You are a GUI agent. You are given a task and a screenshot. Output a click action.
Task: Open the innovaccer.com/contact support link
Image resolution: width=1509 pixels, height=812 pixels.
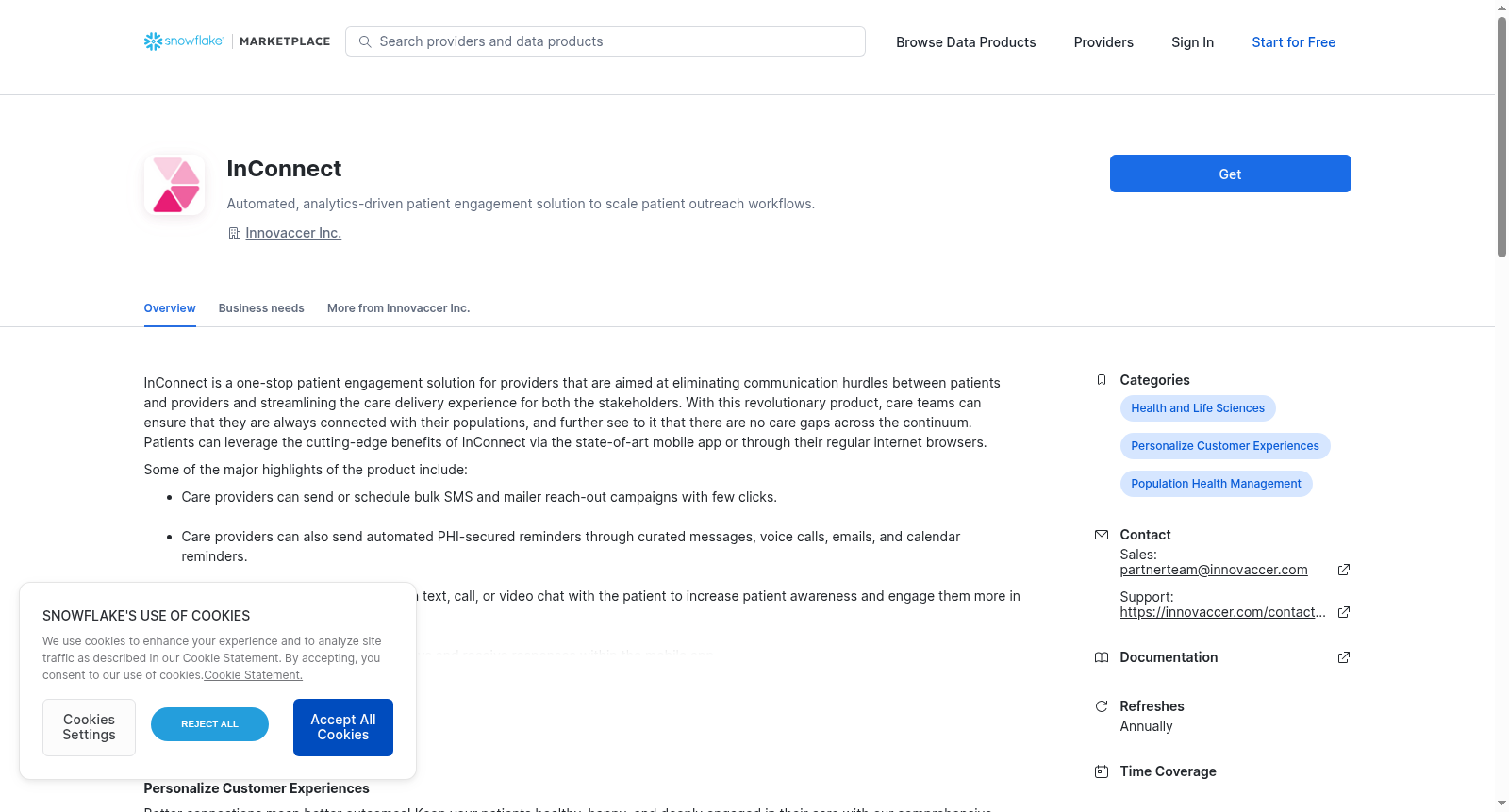1222,612
